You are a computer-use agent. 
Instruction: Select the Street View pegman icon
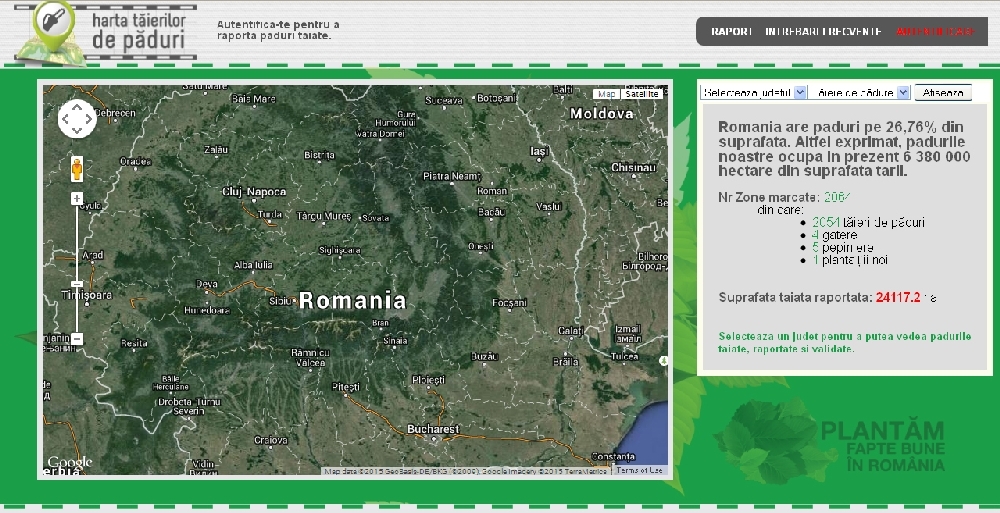[x=77, y=169]
